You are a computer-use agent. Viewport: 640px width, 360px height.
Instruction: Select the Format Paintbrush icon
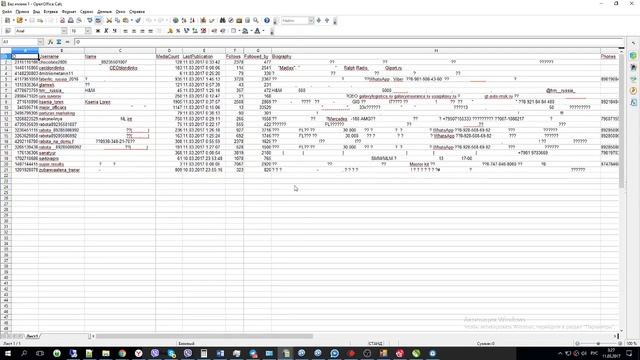pyautogui.click(x=138, y=20)
